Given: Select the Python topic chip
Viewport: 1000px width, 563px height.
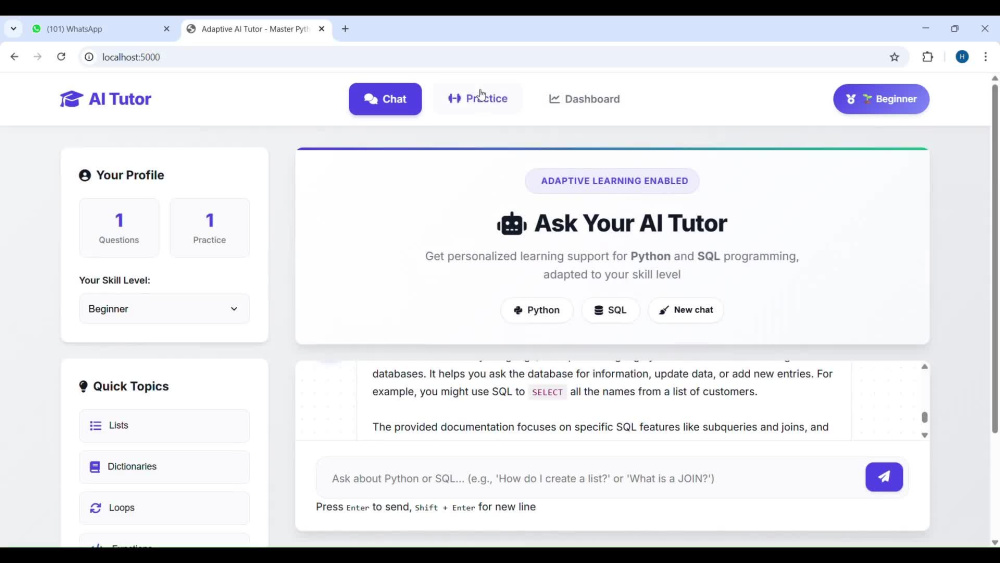Looking at the screenshot, I should pos(536,310).
